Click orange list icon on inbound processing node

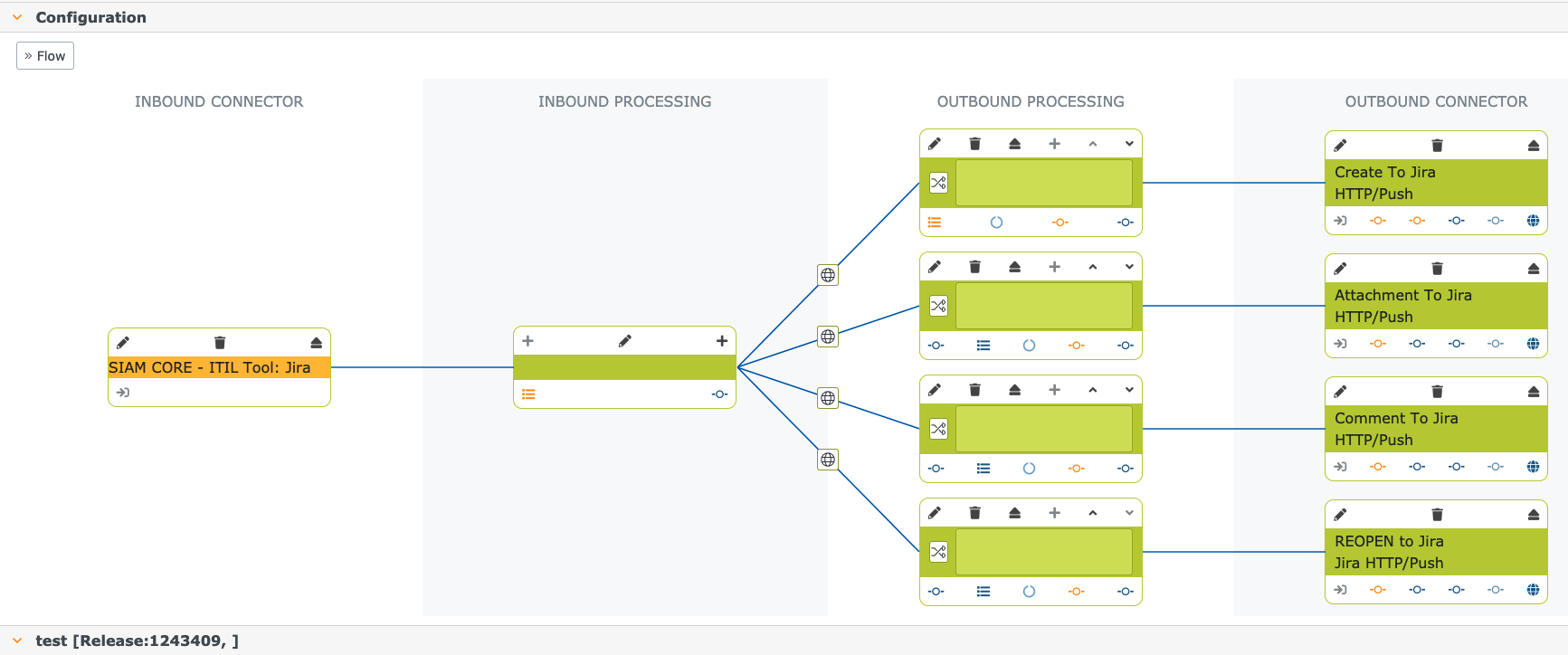[x=528, y=394]
